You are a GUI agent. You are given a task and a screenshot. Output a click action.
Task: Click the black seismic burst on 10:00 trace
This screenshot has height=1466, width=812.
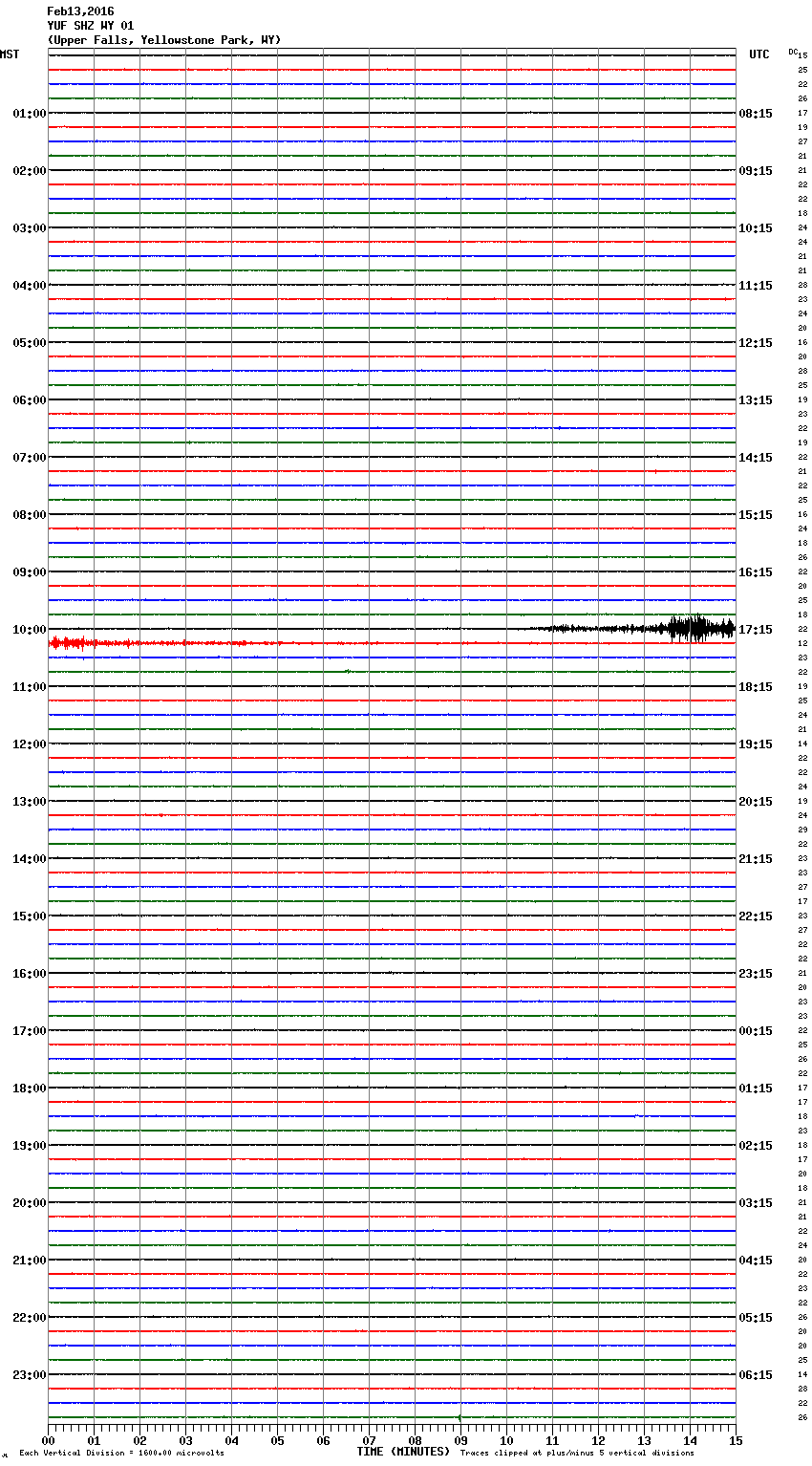point(702,628)
